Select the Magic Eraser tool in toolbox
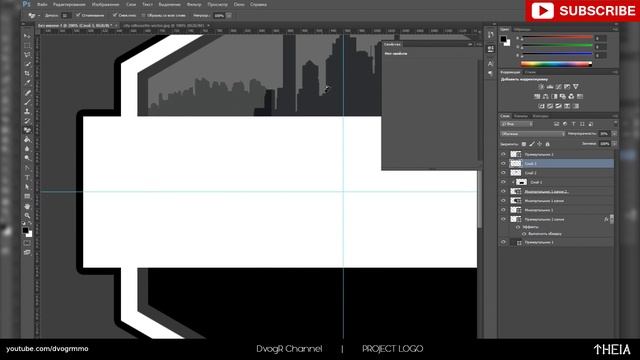Image resolution: width=640 pixels, height=360 pixels. 27,130
